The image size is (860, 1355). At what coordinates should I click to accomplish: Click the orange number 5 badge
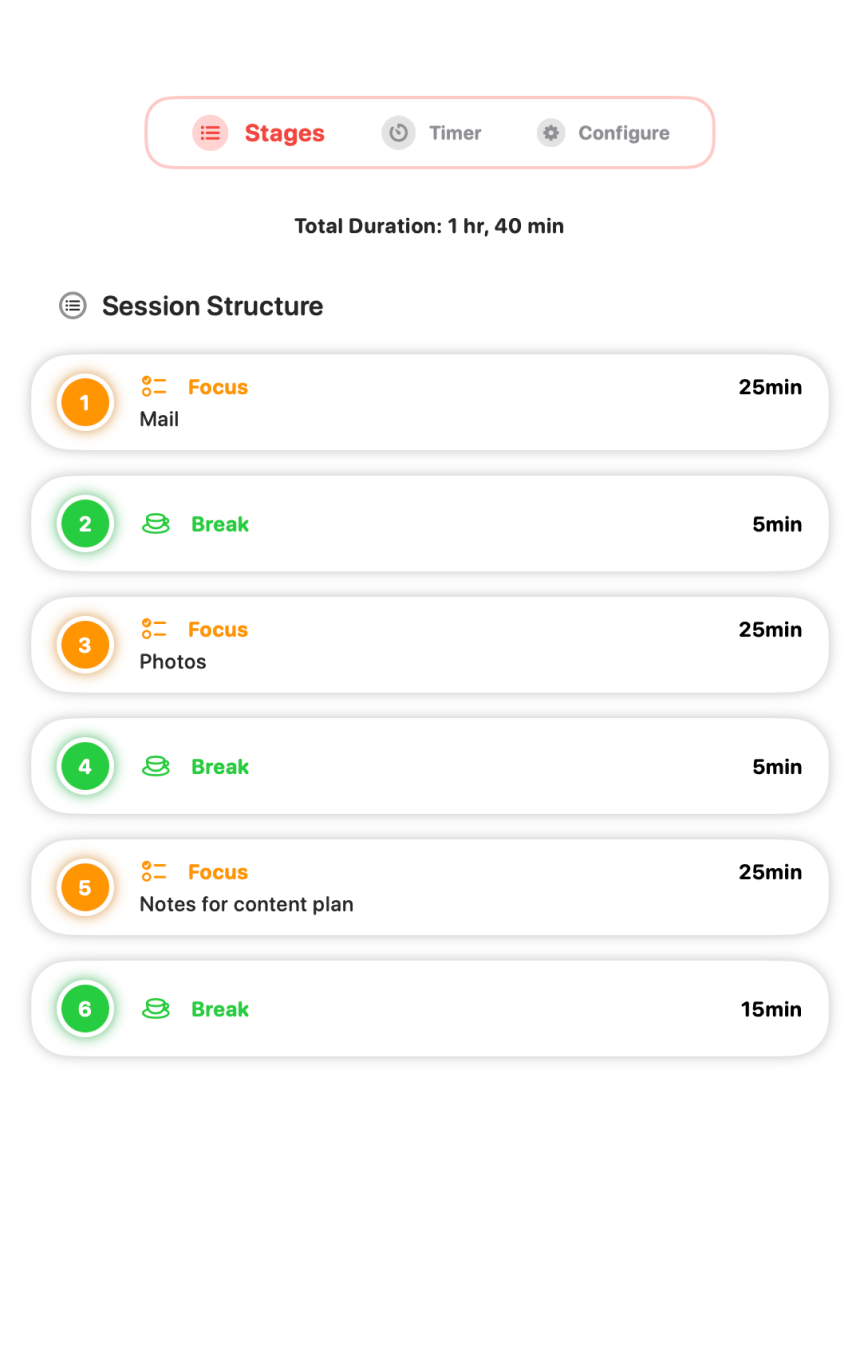click(x=85, y=888)
